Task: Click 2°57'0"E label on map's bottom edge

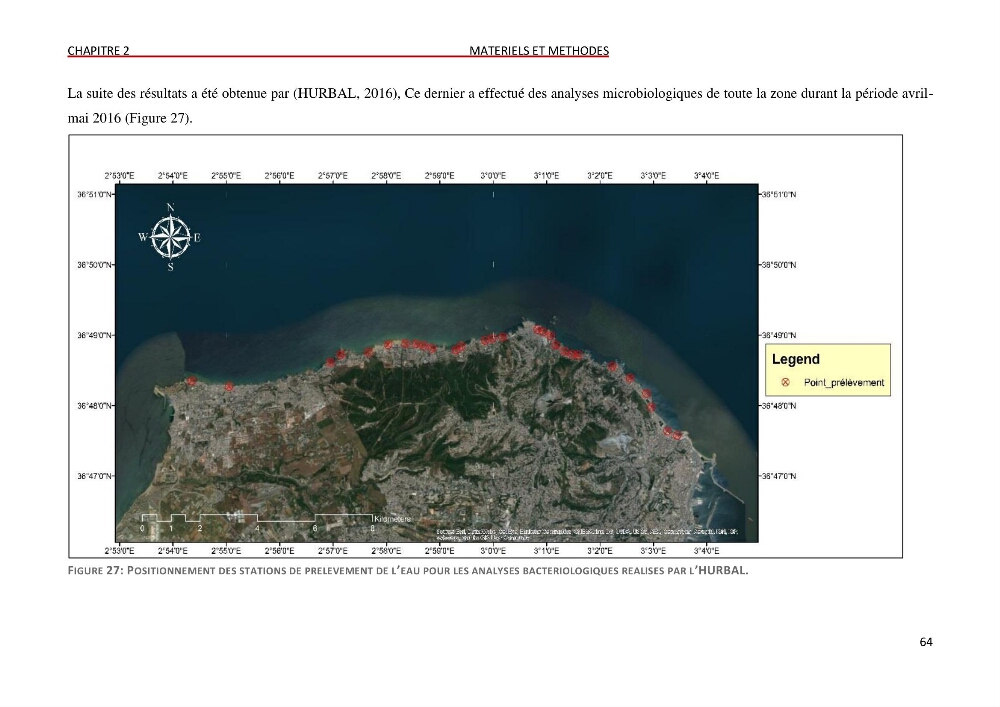Action: (x=333, y=551)
